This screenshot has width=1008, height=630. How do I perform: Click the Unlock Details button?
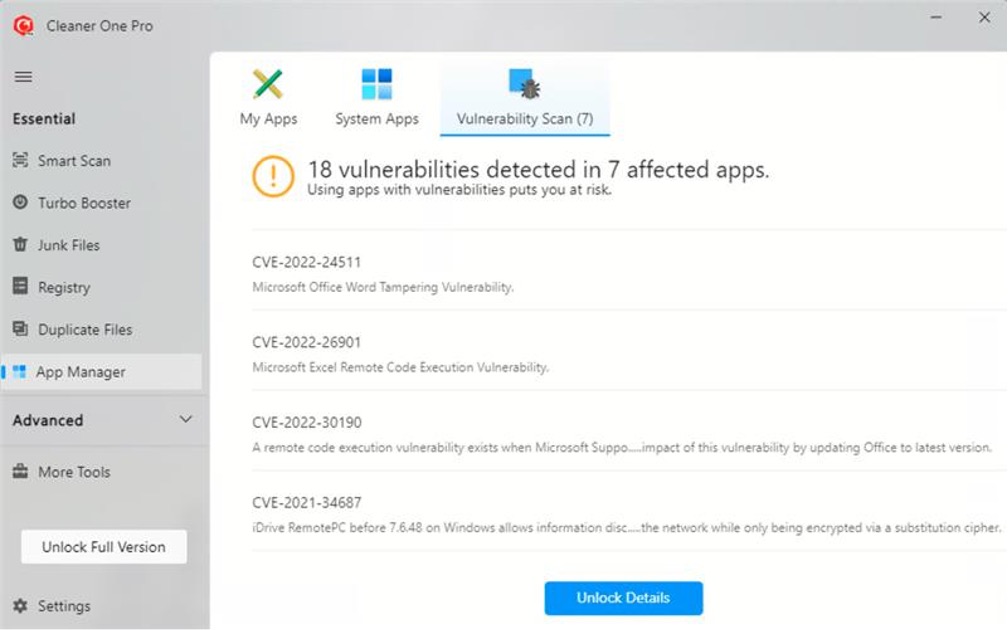coord(623,598)
